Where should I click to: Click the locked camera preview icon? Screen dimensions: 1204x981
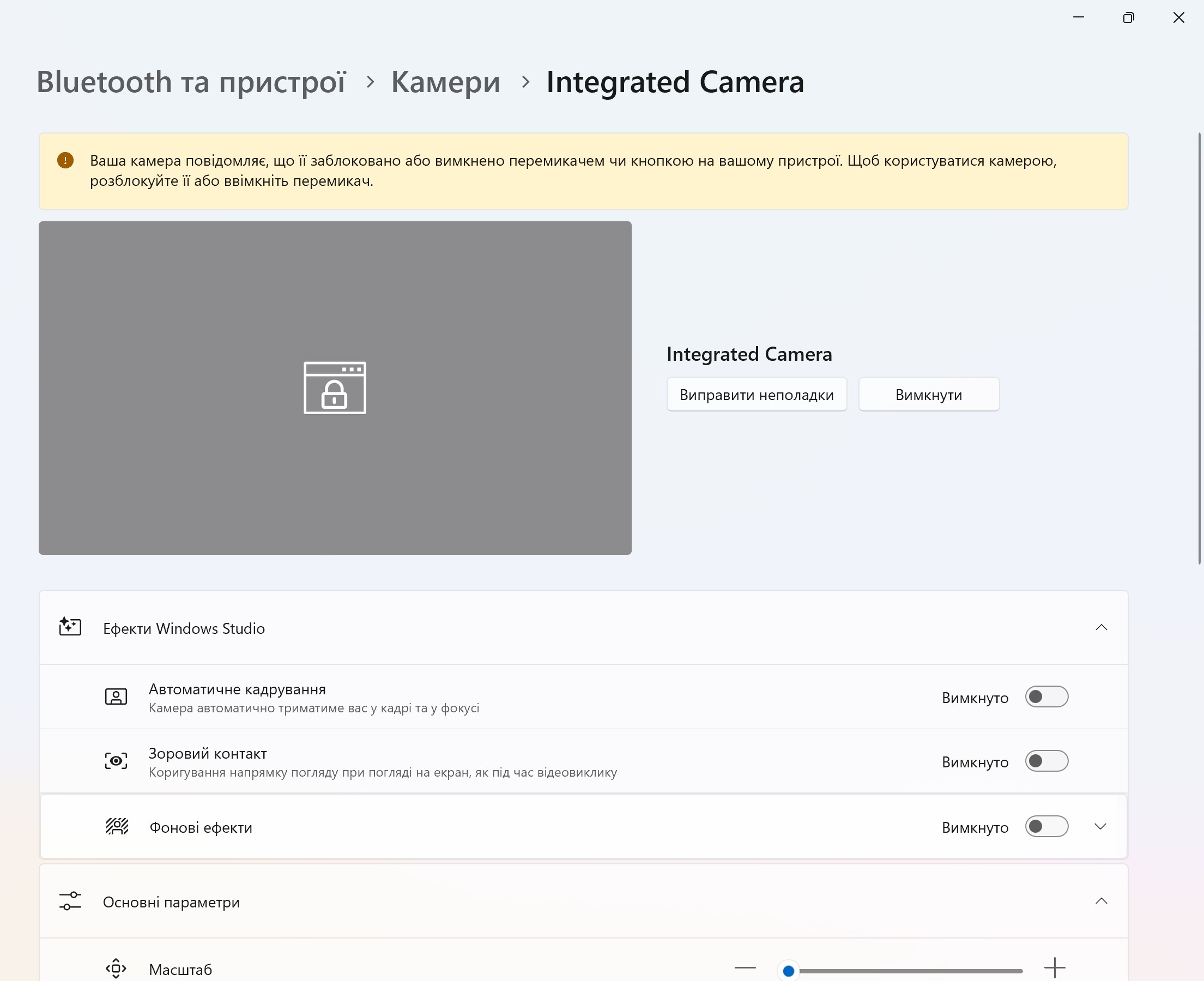[335, 387]
